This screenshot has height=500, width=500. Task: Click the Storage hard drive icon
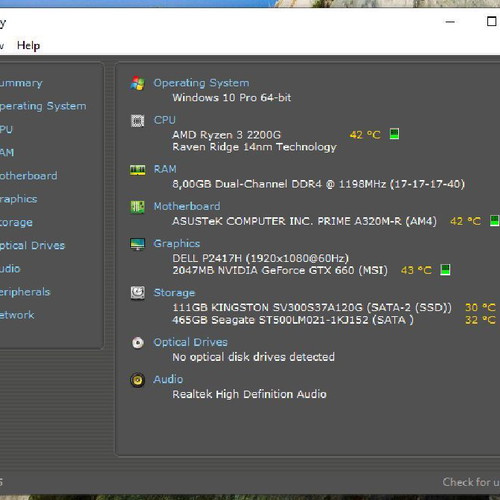[x=137, y=293]
